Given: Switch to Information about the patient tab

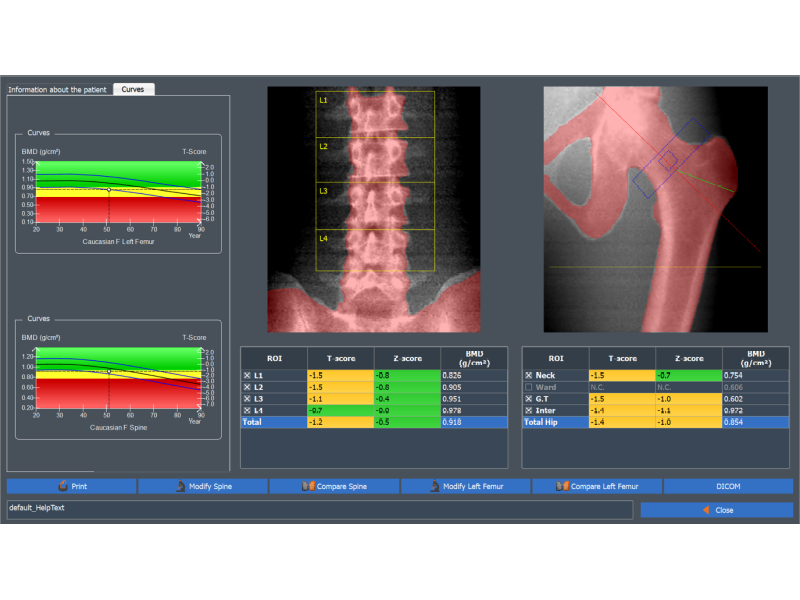Looking at the screenshot, I should click(x=59, y=89).
